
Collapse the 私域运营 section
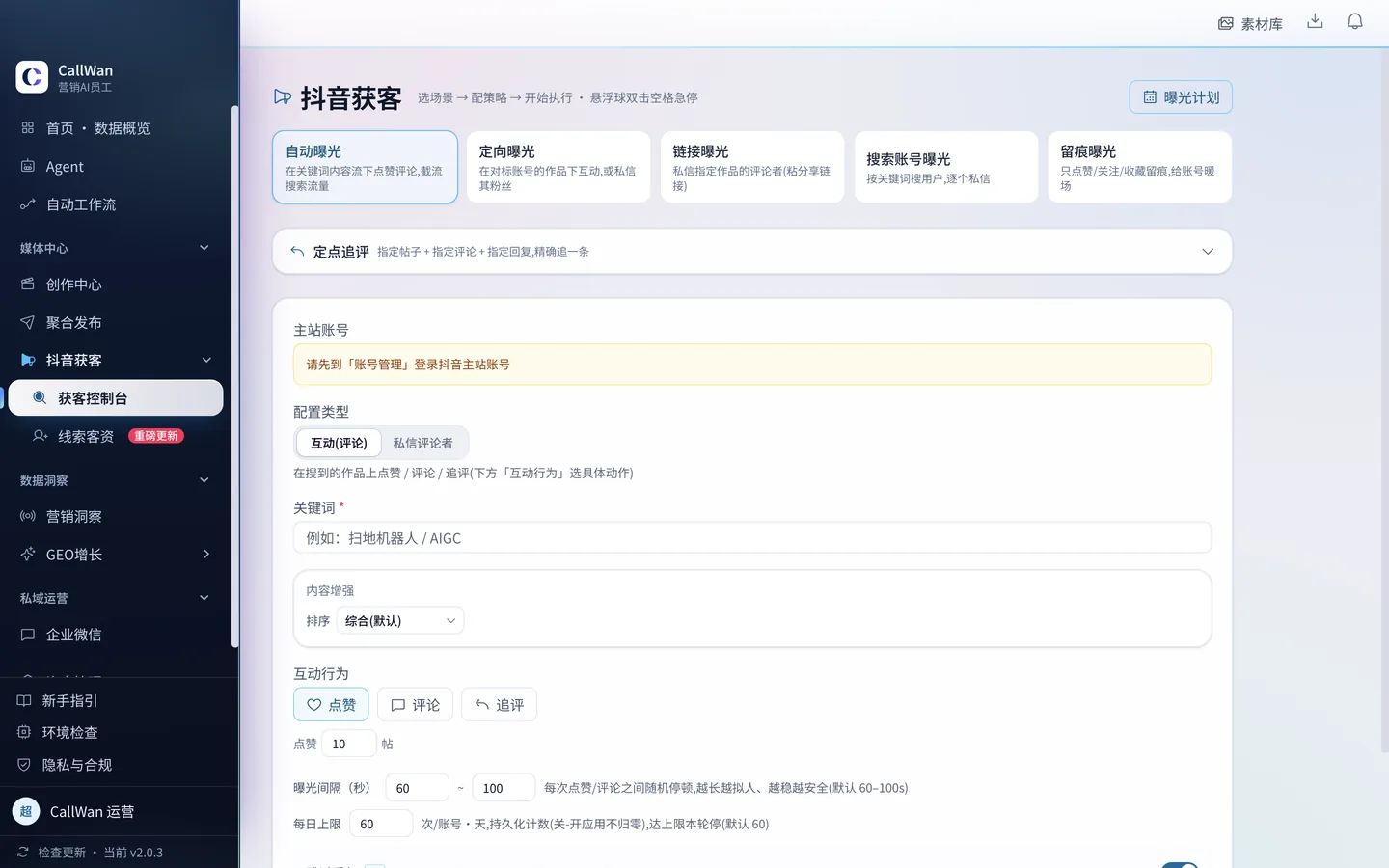click(x=204, y=598)
